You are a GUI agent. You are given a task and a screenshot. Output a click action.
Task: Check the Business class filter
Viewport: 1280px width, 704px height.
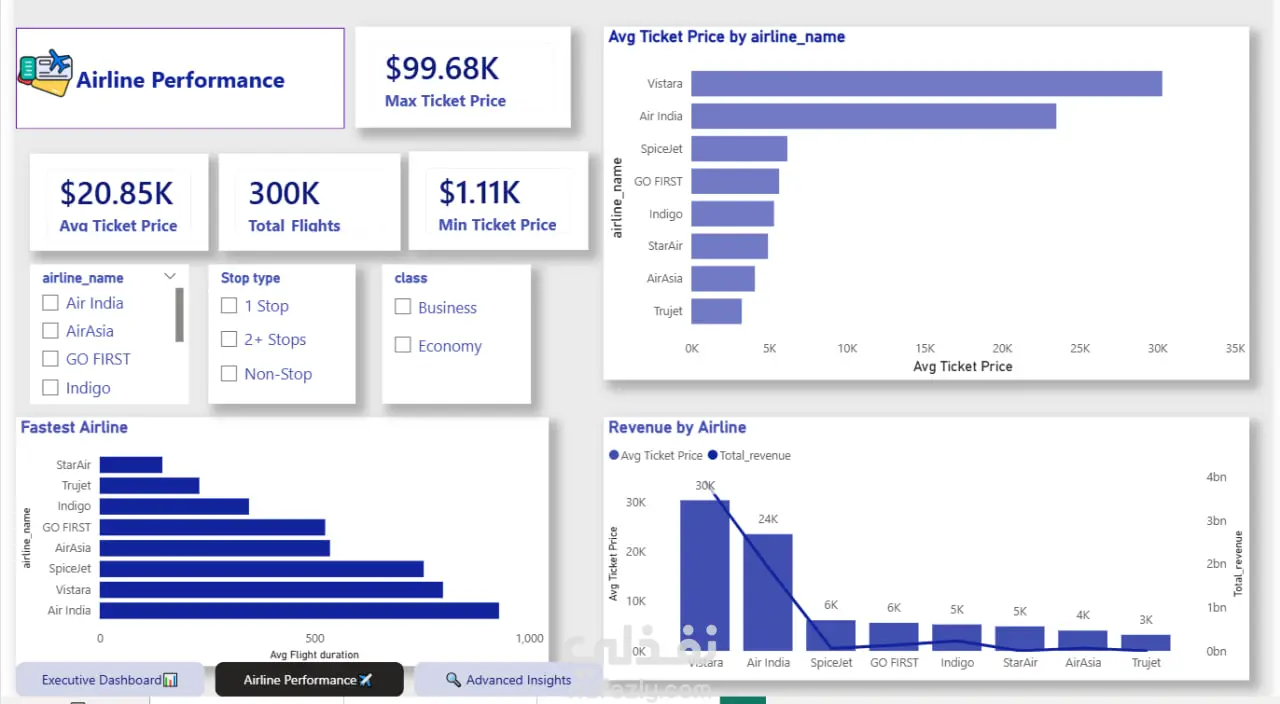click(403, 307)
